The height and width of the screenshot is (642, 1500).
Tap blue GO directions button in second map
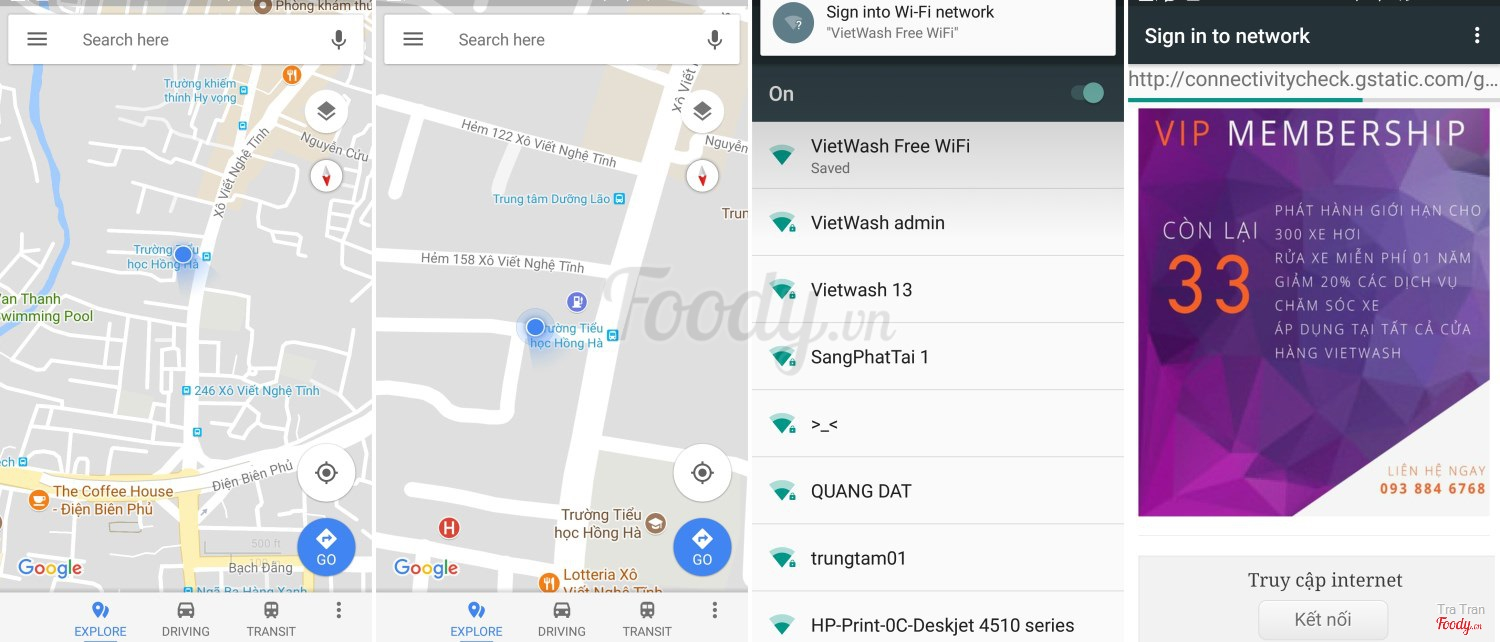point(702,548)
